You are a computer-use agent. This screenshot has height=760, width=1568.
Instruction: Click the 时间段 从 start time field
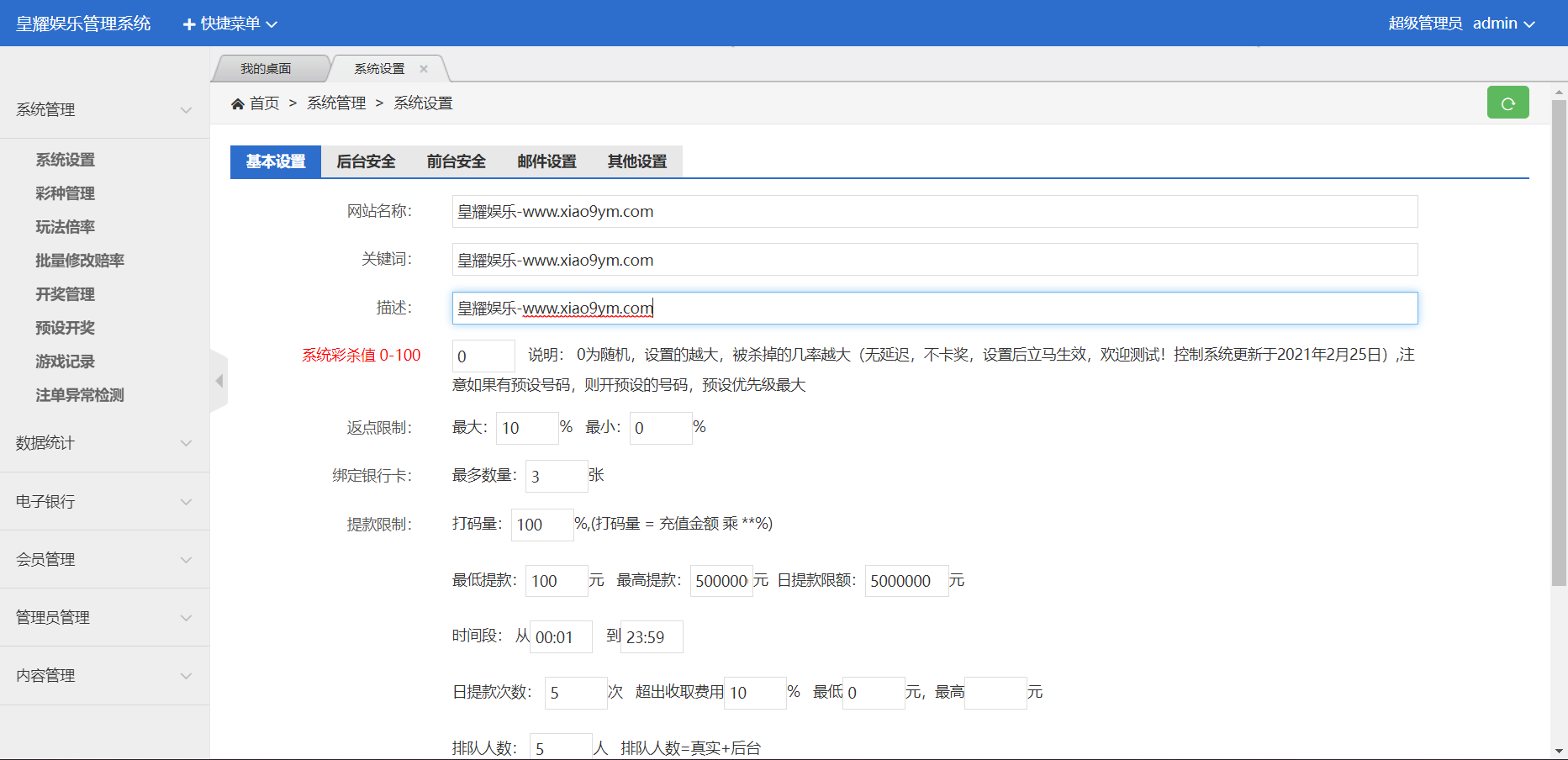[x=561, y=637]
